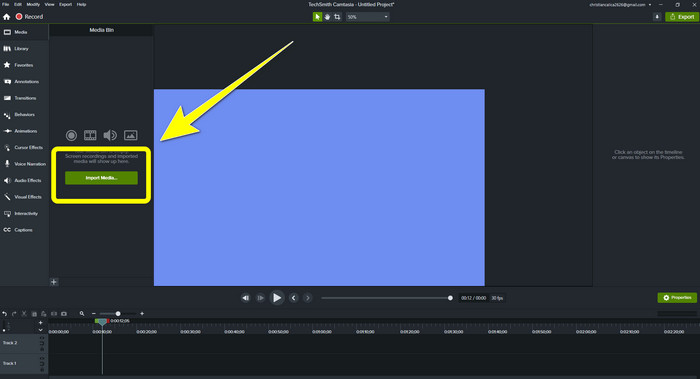Open the Annotations tab
The height and width of the screenshot is (379, 700).
coord(24,82)
